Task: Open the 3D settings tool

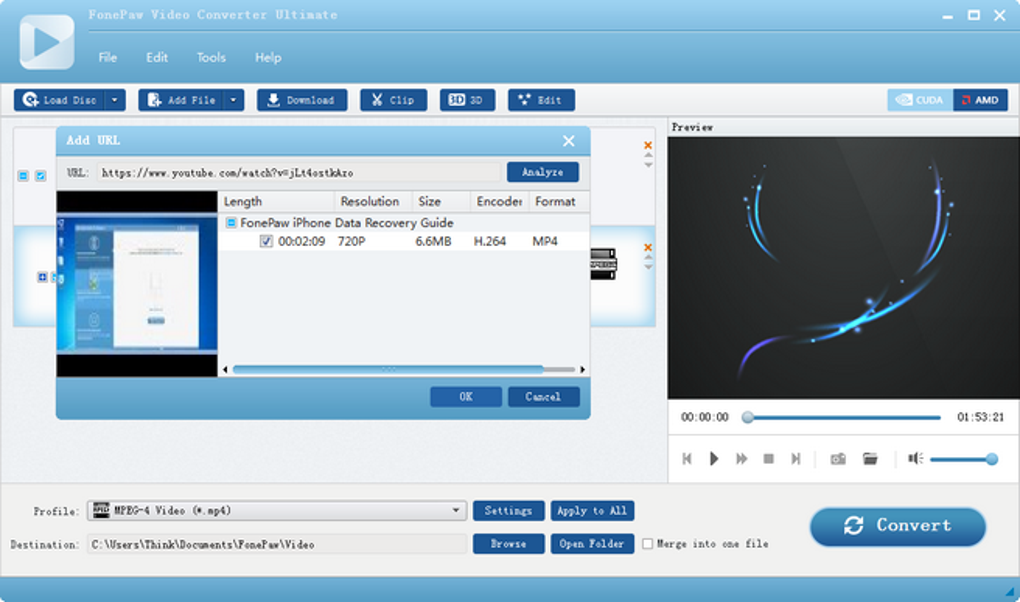Action: pyautogui.click(x=467, y=100)
